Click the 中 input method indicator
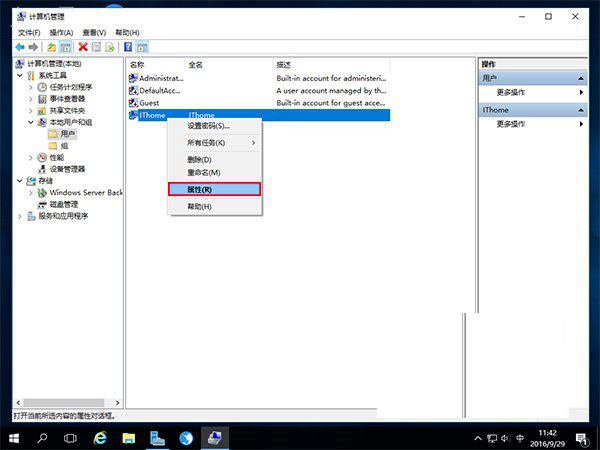Viewport: 600px width, 450px height. [520, 439]
